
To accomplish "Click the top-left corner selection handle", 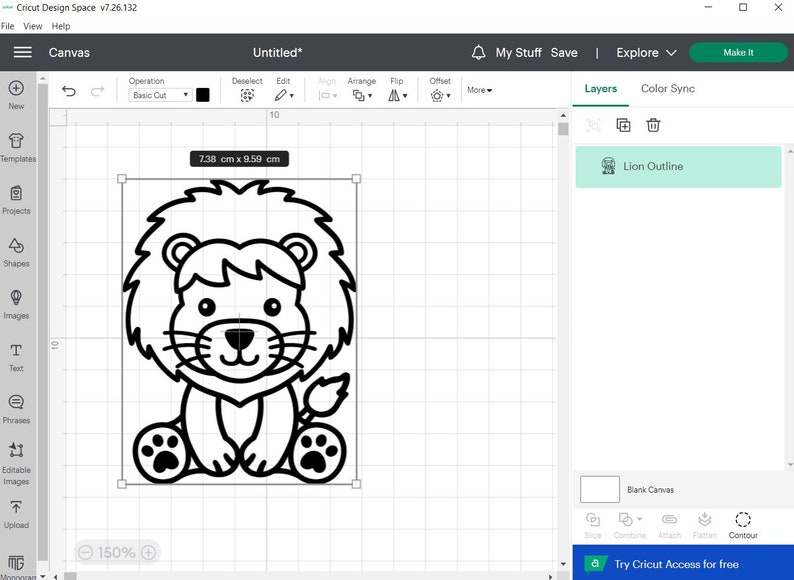I will pos(122,178).
